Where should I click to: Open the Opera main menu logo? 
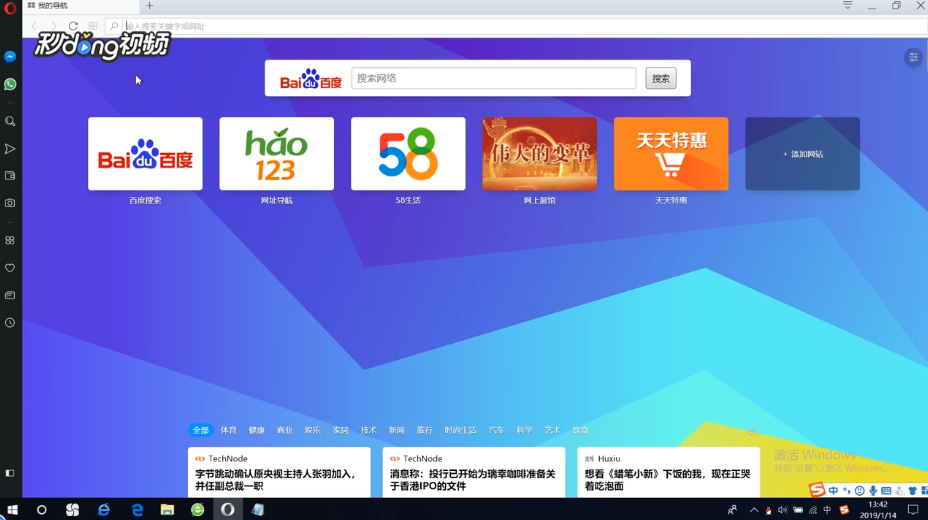[10, 8]
